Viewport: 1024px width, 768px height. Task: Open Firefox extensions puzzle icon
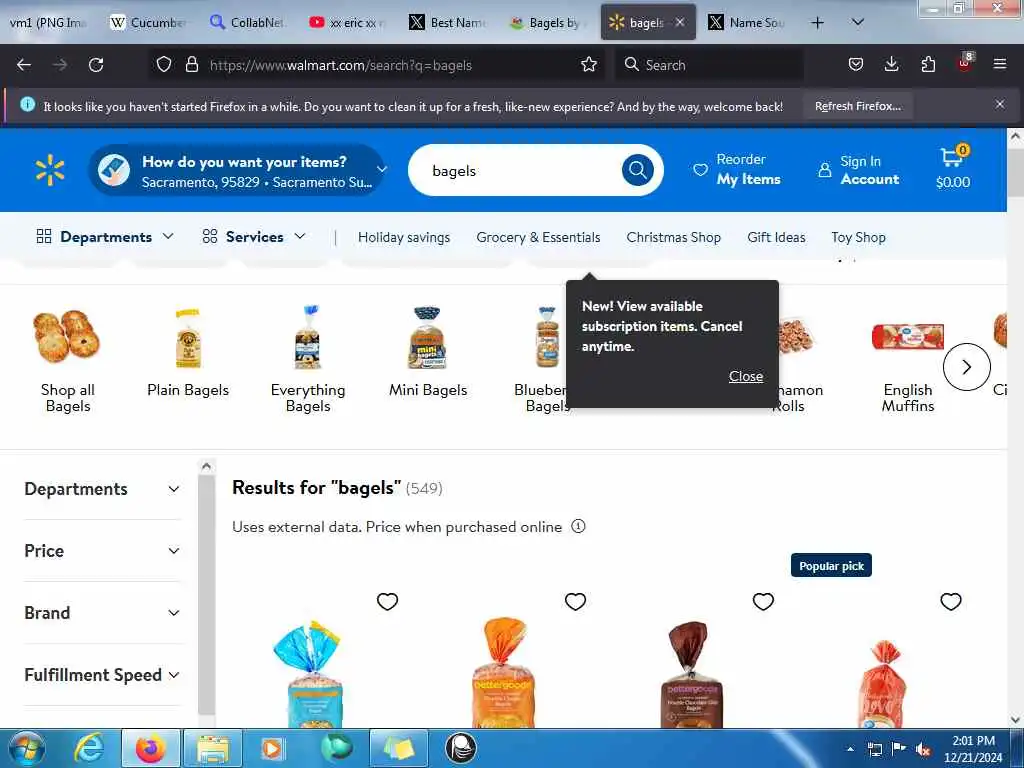(x=928, y=65)
